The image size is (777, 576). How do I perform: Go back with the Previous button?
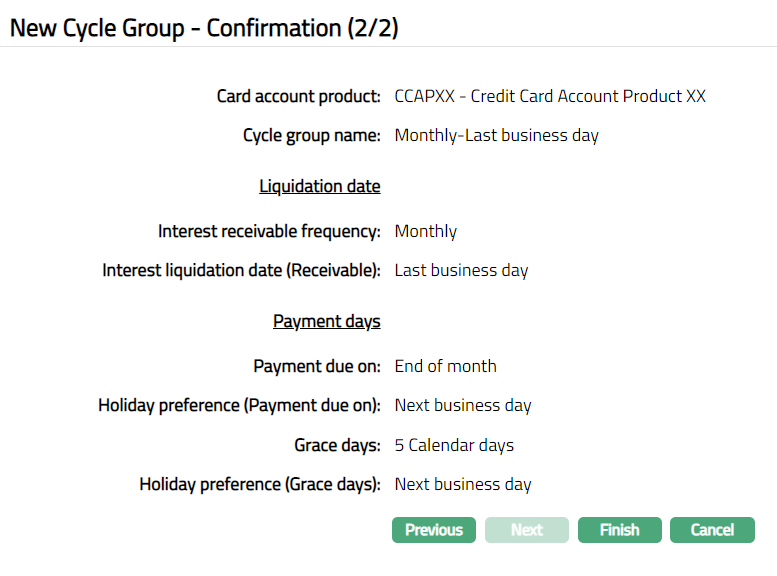point(434,530)
